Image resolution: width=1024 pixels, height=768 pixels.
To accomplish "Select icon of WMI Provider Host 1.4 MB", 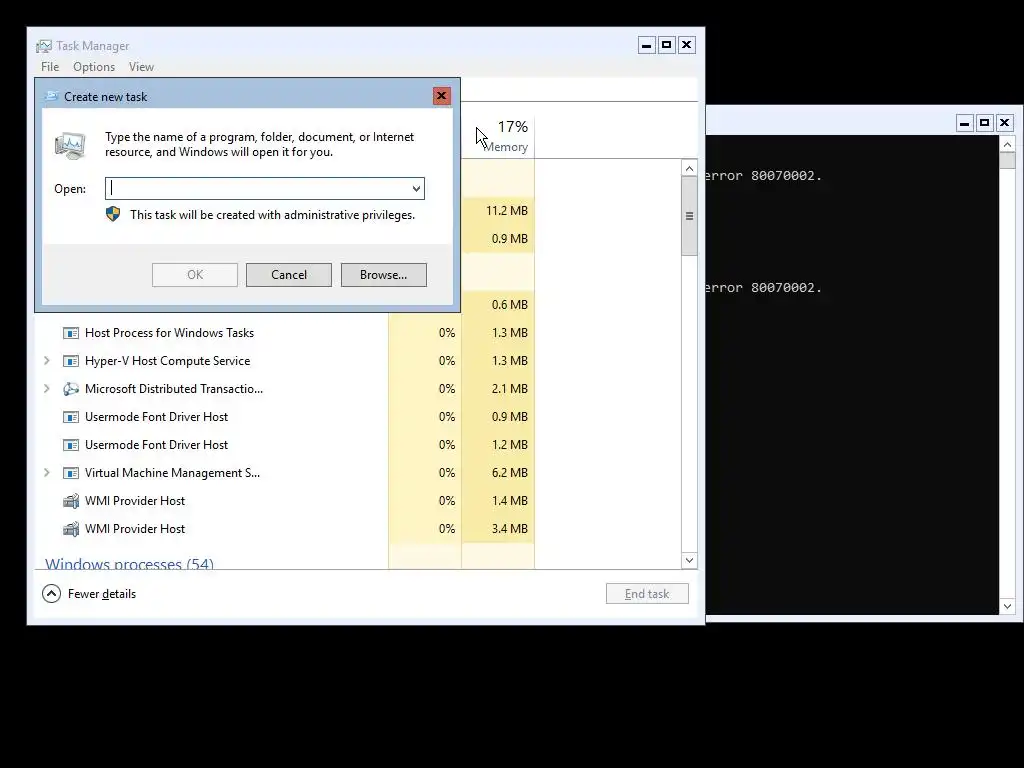I will click(x=71, y=501).
